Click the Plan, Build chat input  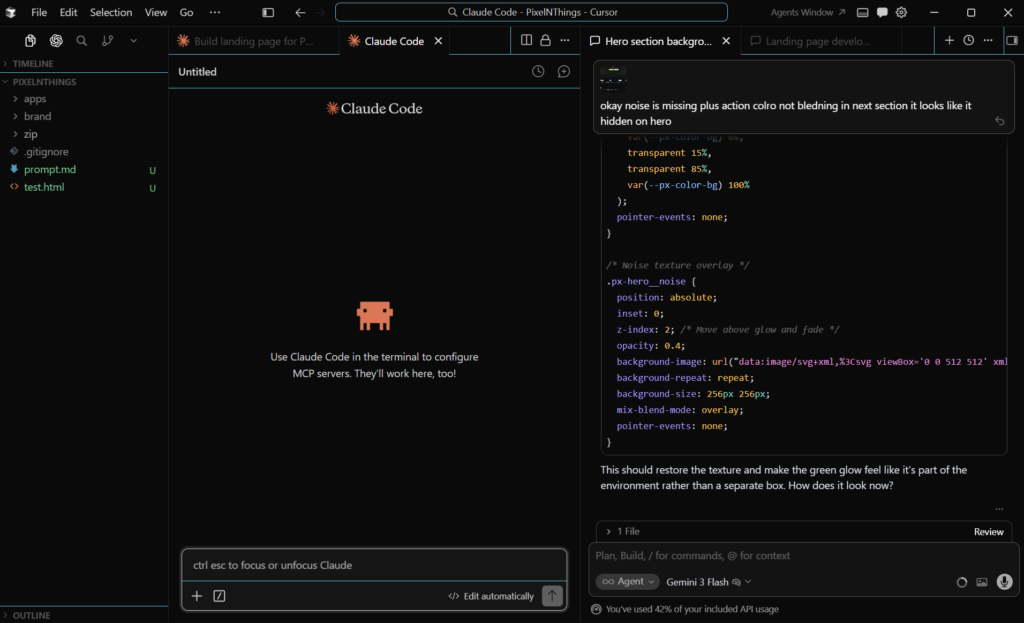point(803,556)
